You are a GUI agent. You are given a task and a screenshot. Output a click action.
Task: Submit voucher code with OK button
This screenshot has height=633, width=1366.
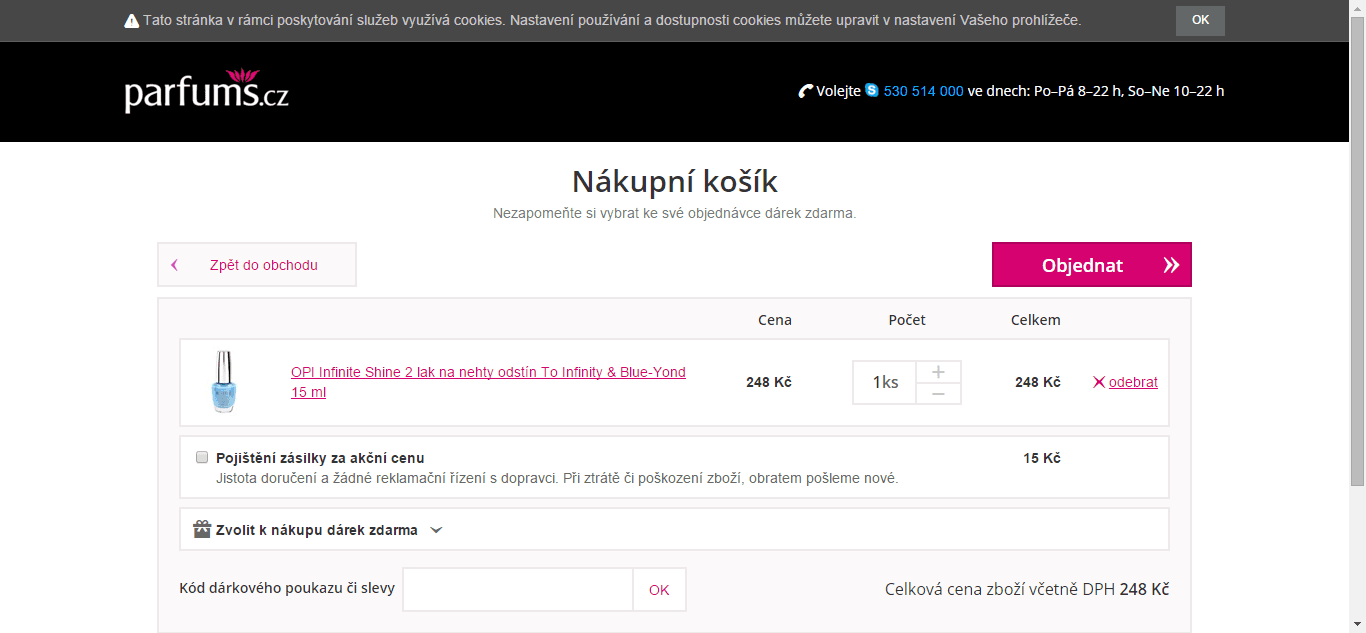click(659, 590)
